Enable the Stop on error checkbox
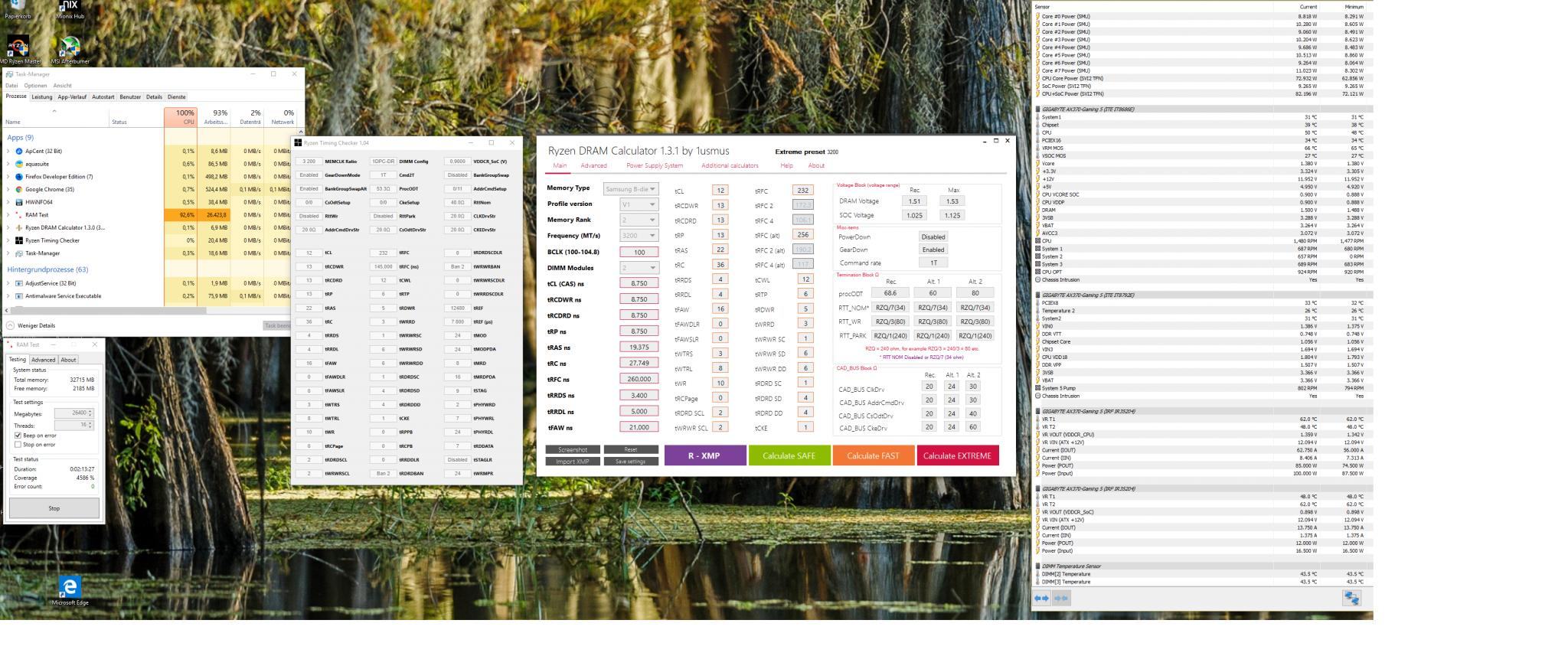1568x656 pixels. pyautogui.click(x=18, y=445)
